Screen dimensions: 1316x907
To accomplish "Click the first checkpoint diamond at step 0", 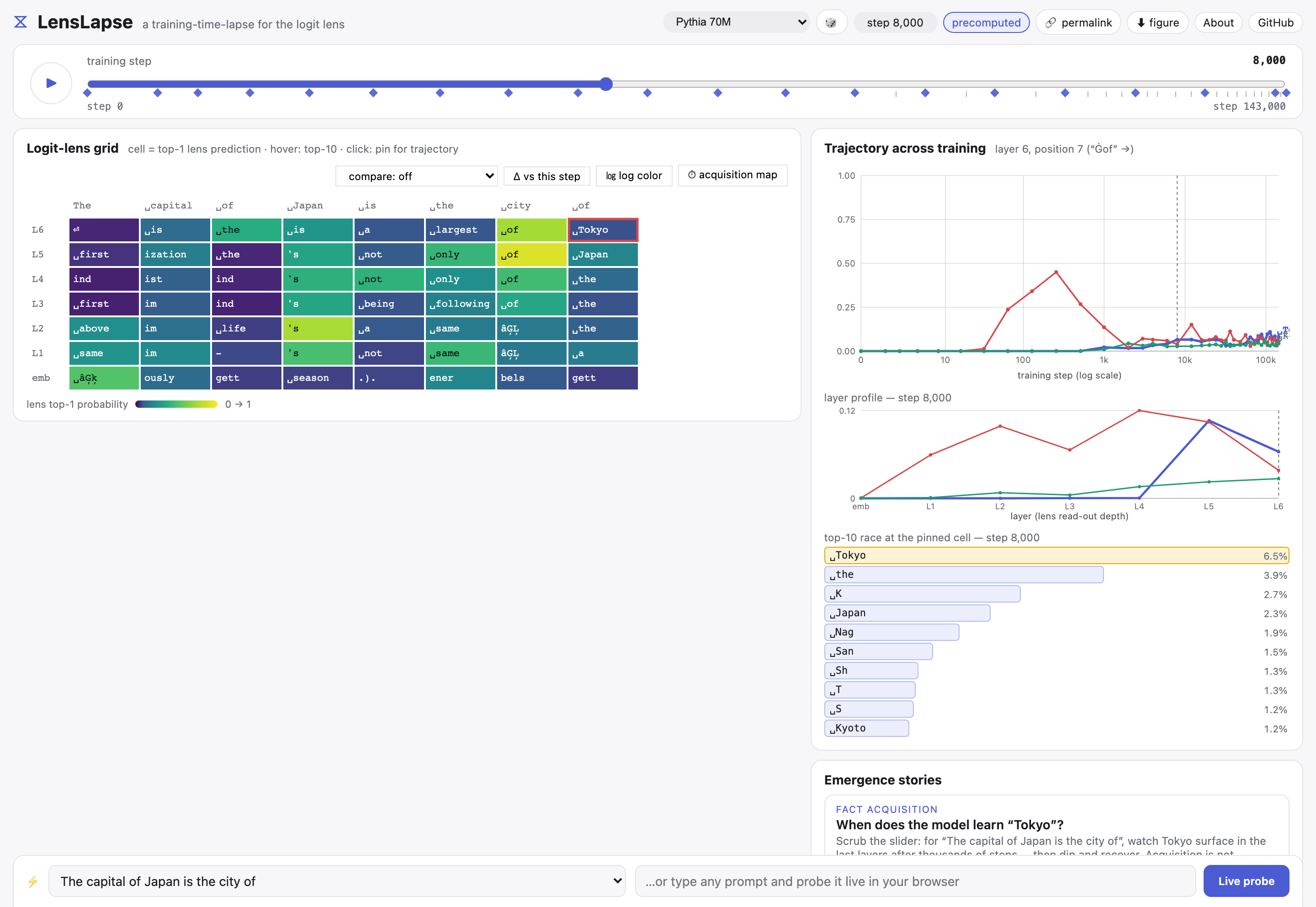I will pyautogui.click(x=87, y=93).
